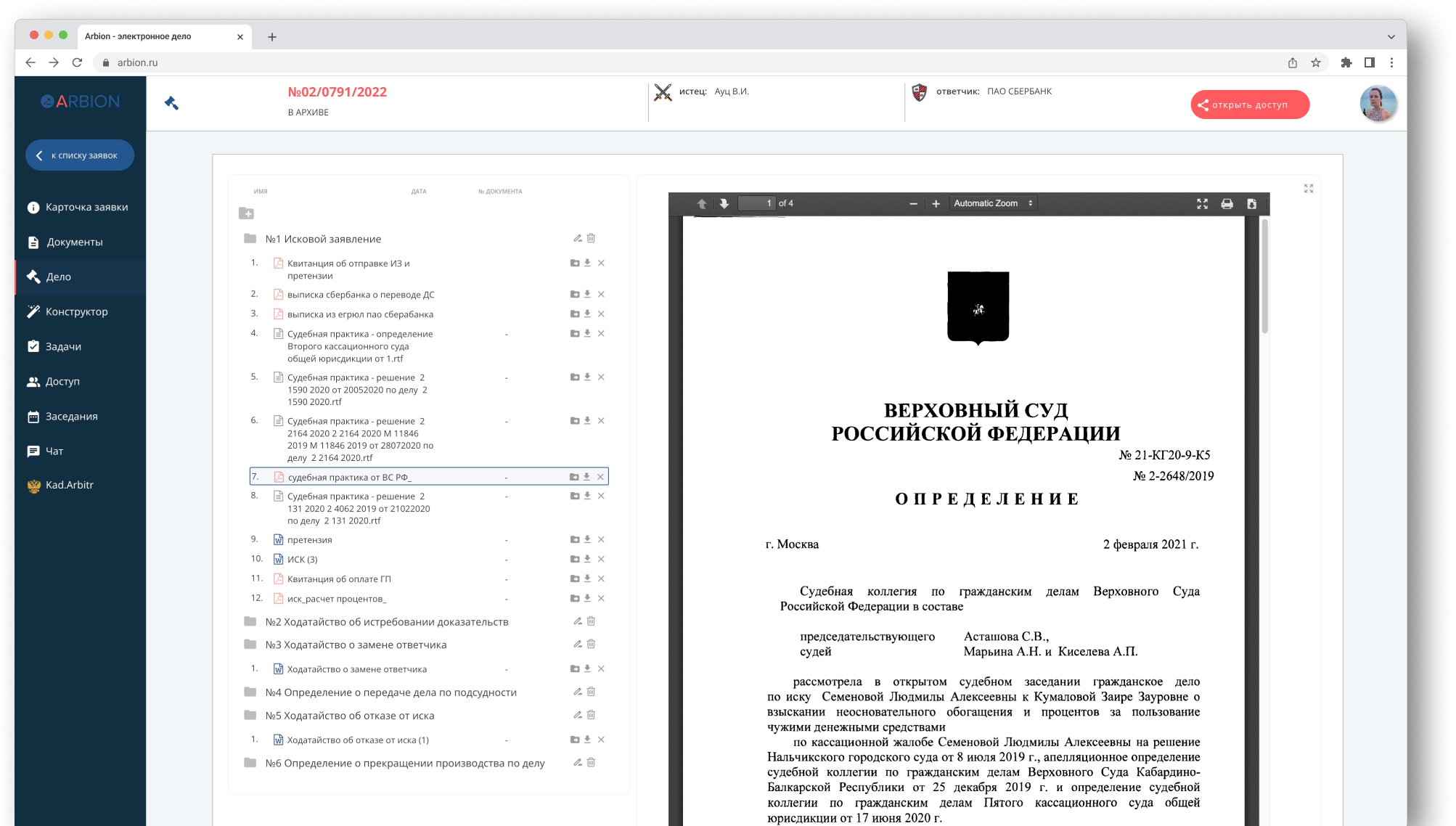Open the Конструктор sidebar menu item
The image size is (1456, 826).
click(76, 311)
